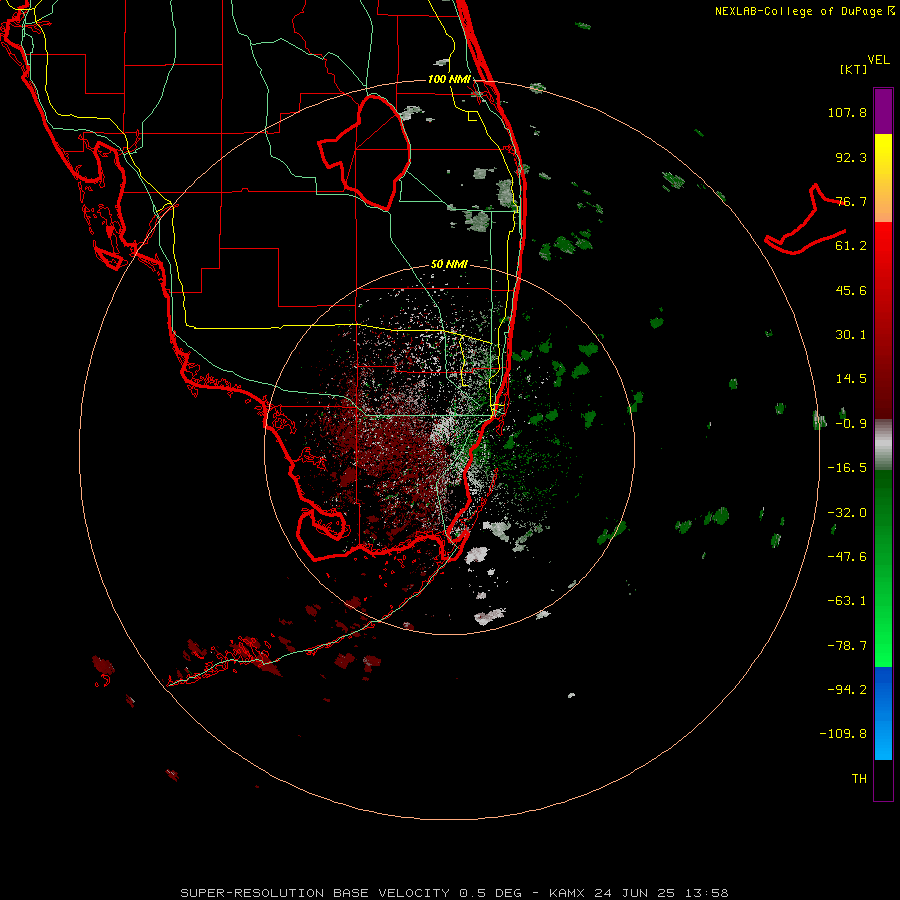Click the 100 NMI range ring label
The width and height of the screenshot is (900, 900).
click(x=449, y=79)
